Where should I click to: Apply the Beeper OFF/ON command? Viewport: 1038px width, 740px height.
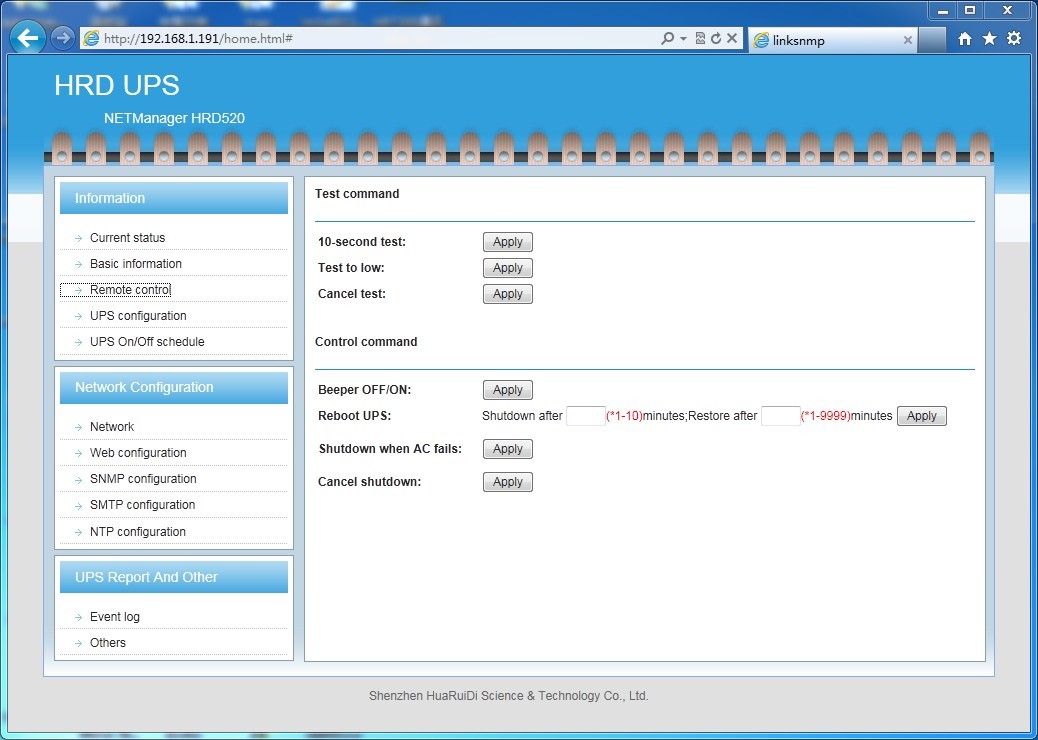[508, 390]
